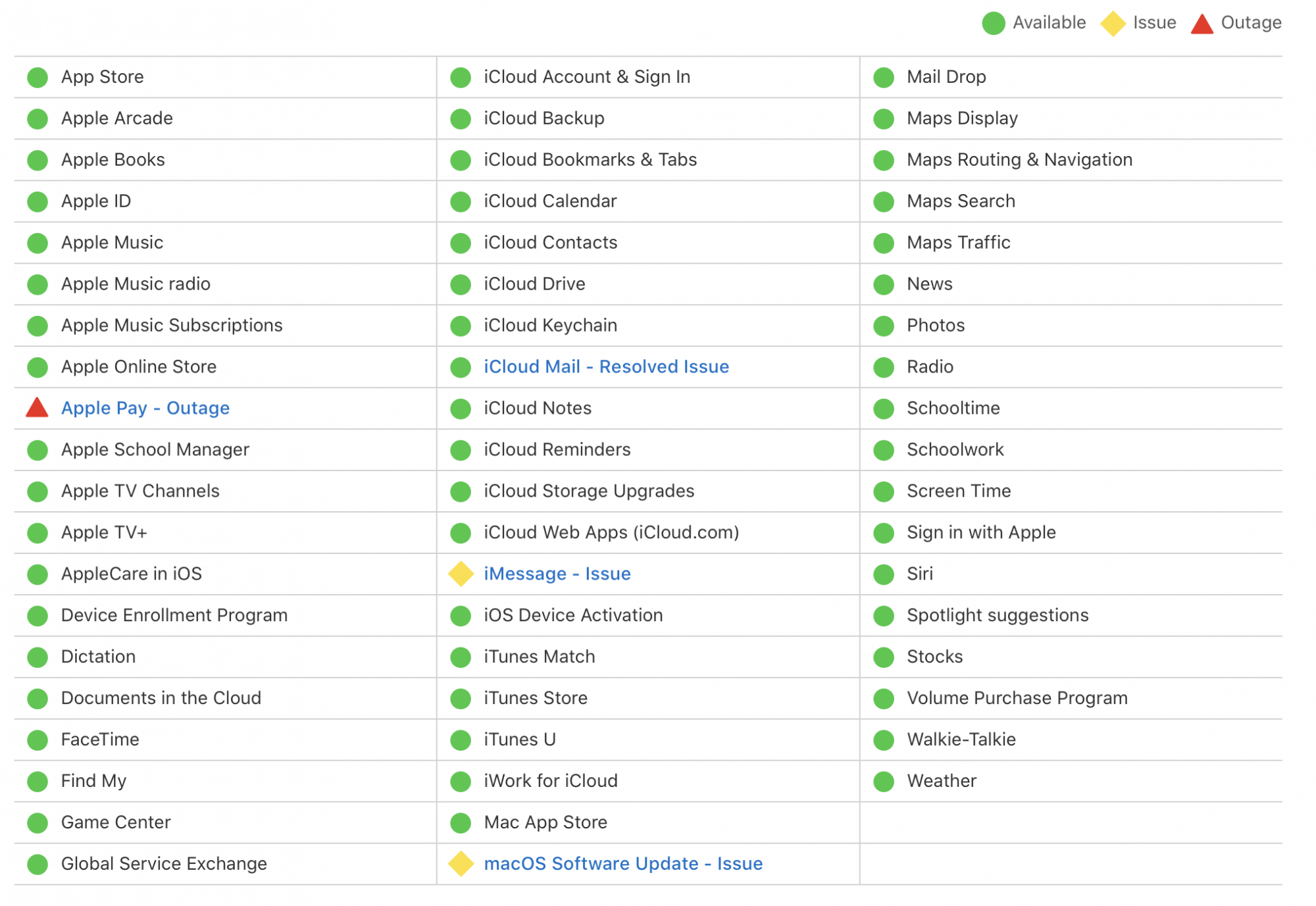Click the green Available circle in the legend
The image size is (1316, 906).
tap(993, 23)
